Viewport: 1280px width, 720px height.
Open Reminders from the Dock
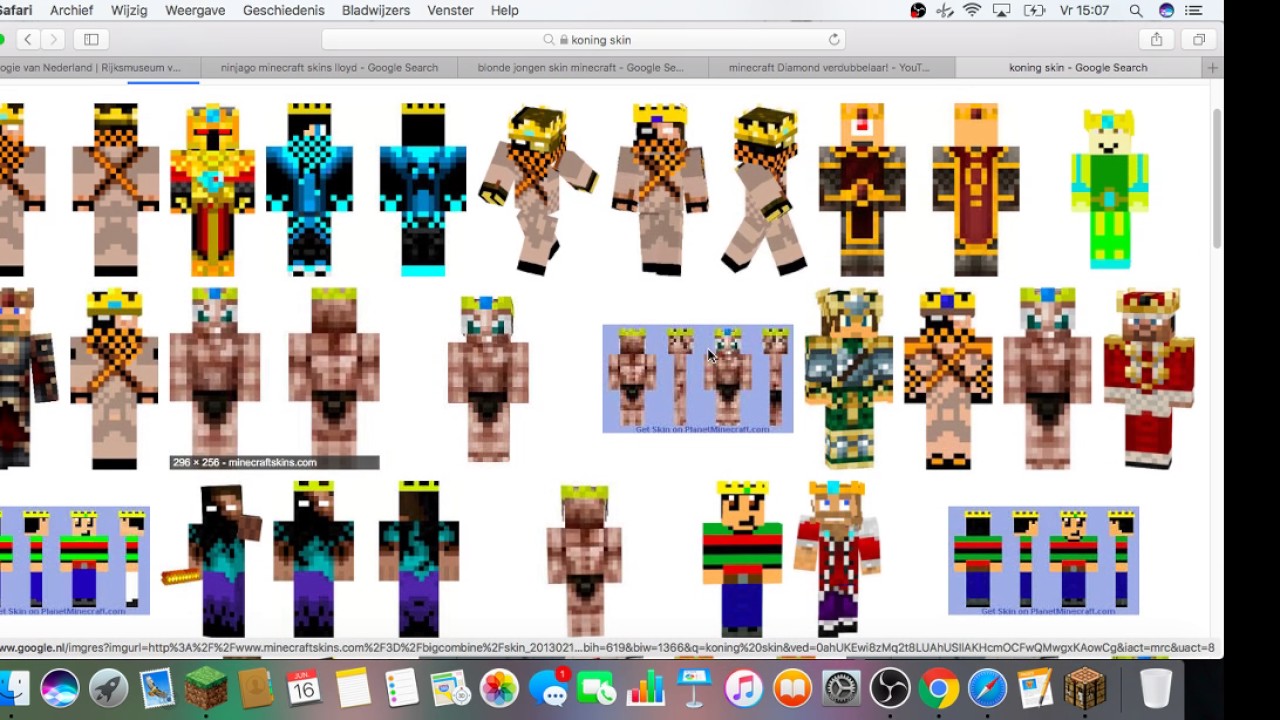[x=402, y=688]
